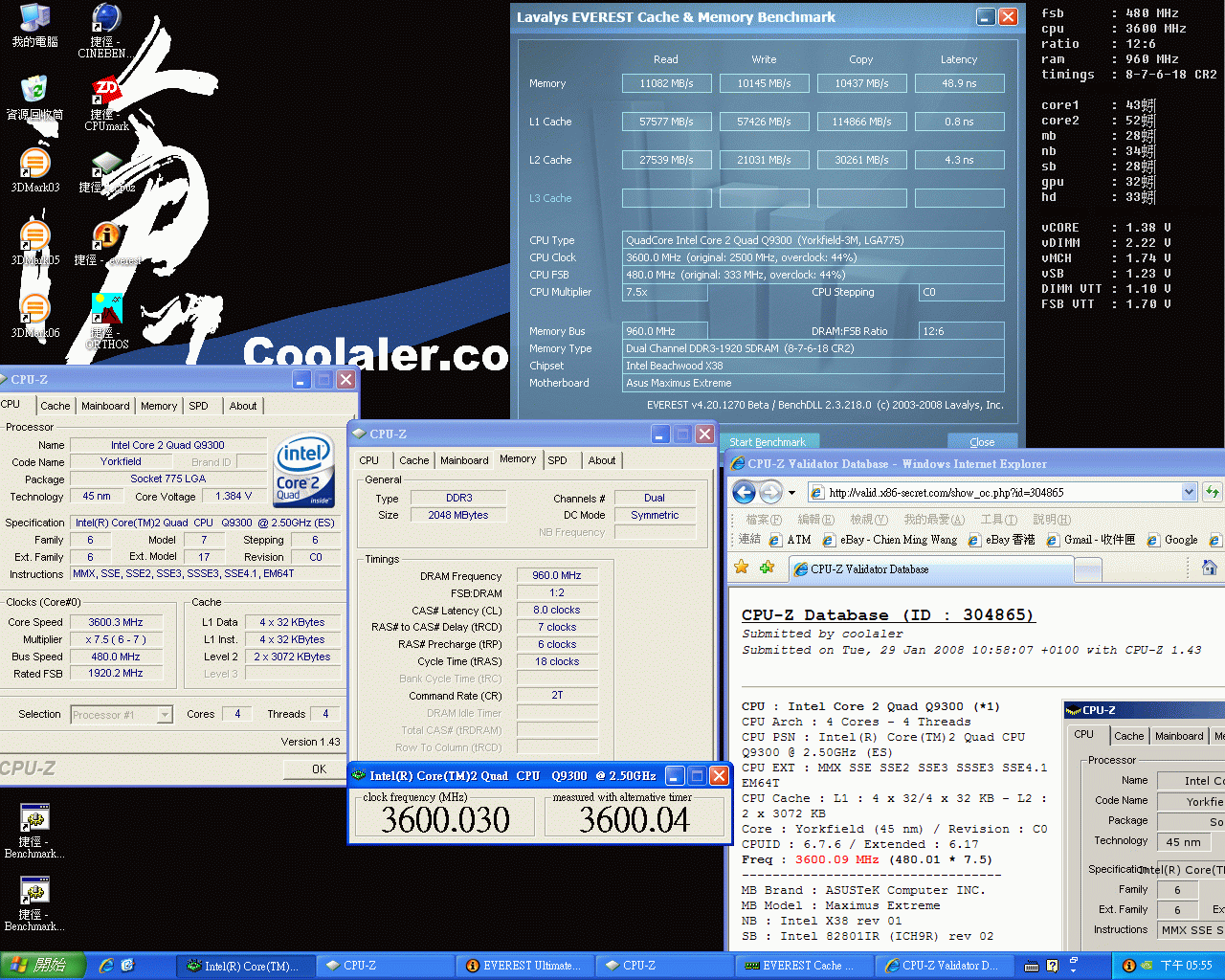Click the Home icon in Internet Explorer

click(x=1210, y=568)
